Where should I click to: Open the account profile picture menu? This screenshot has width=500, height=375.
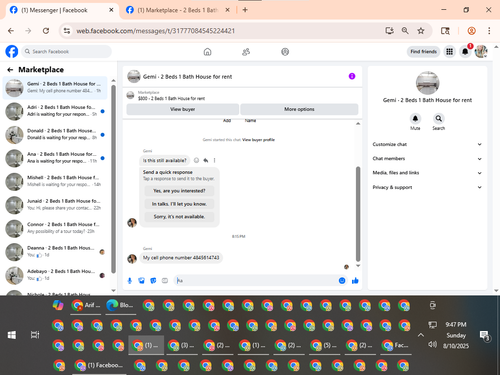(481, 52)
